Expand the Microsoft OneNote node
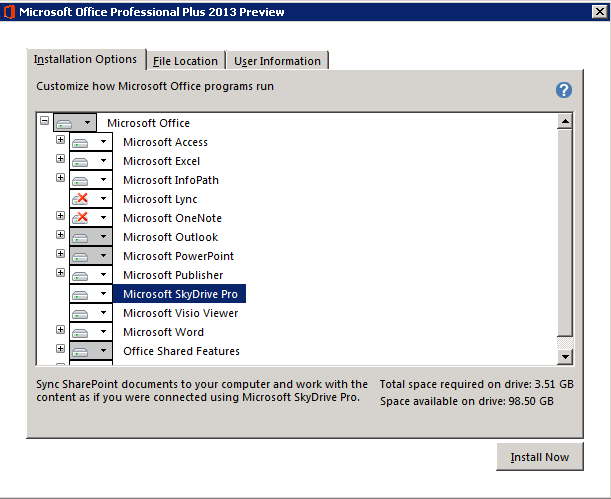This screenshot has height=499, width=611. tap(60, 215)
